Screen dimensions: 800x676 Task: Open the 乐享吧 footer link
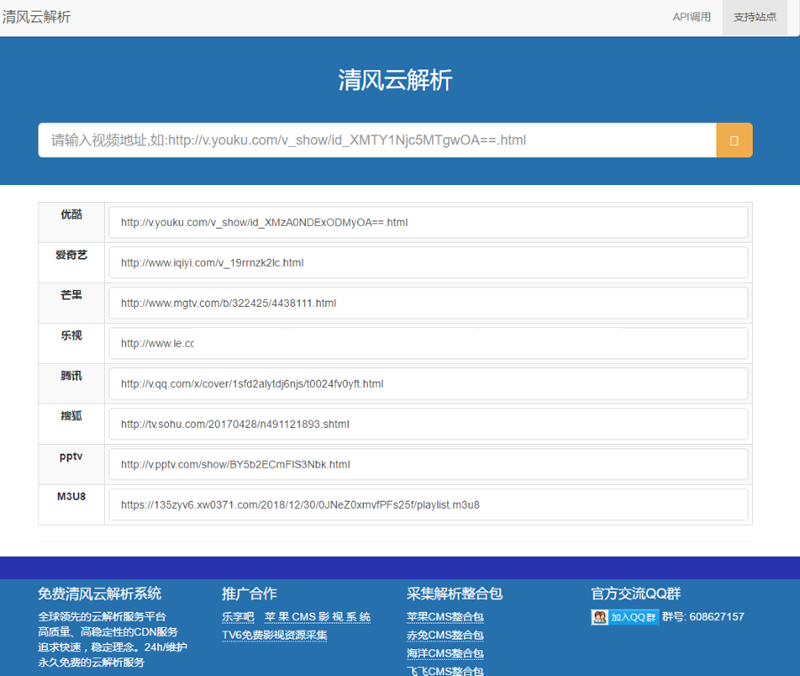pyautogui.click(x=238, y=617)
